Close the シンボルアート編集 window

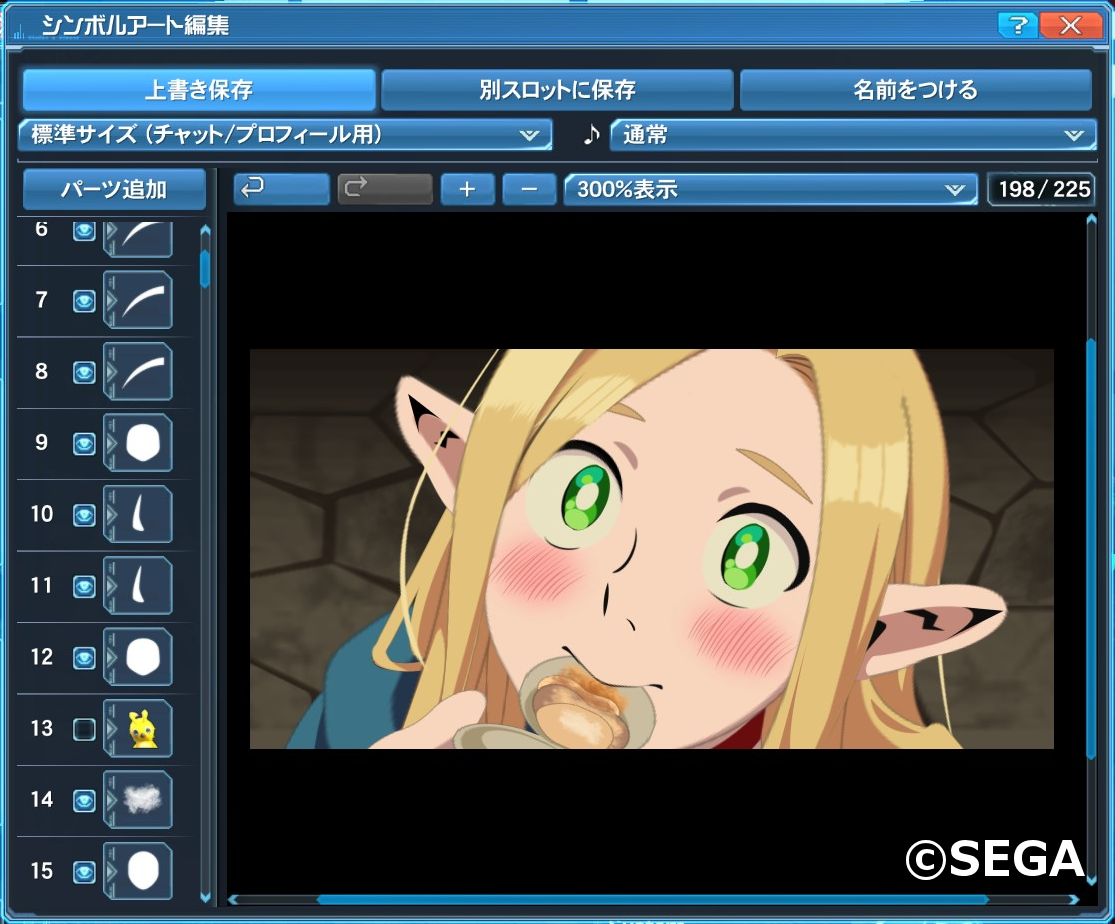click(x=1070, y=26)
